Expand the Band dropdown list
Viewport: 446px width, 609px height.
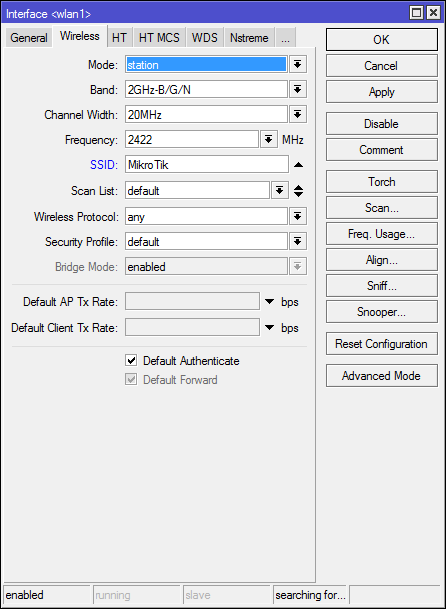(298, 90)
